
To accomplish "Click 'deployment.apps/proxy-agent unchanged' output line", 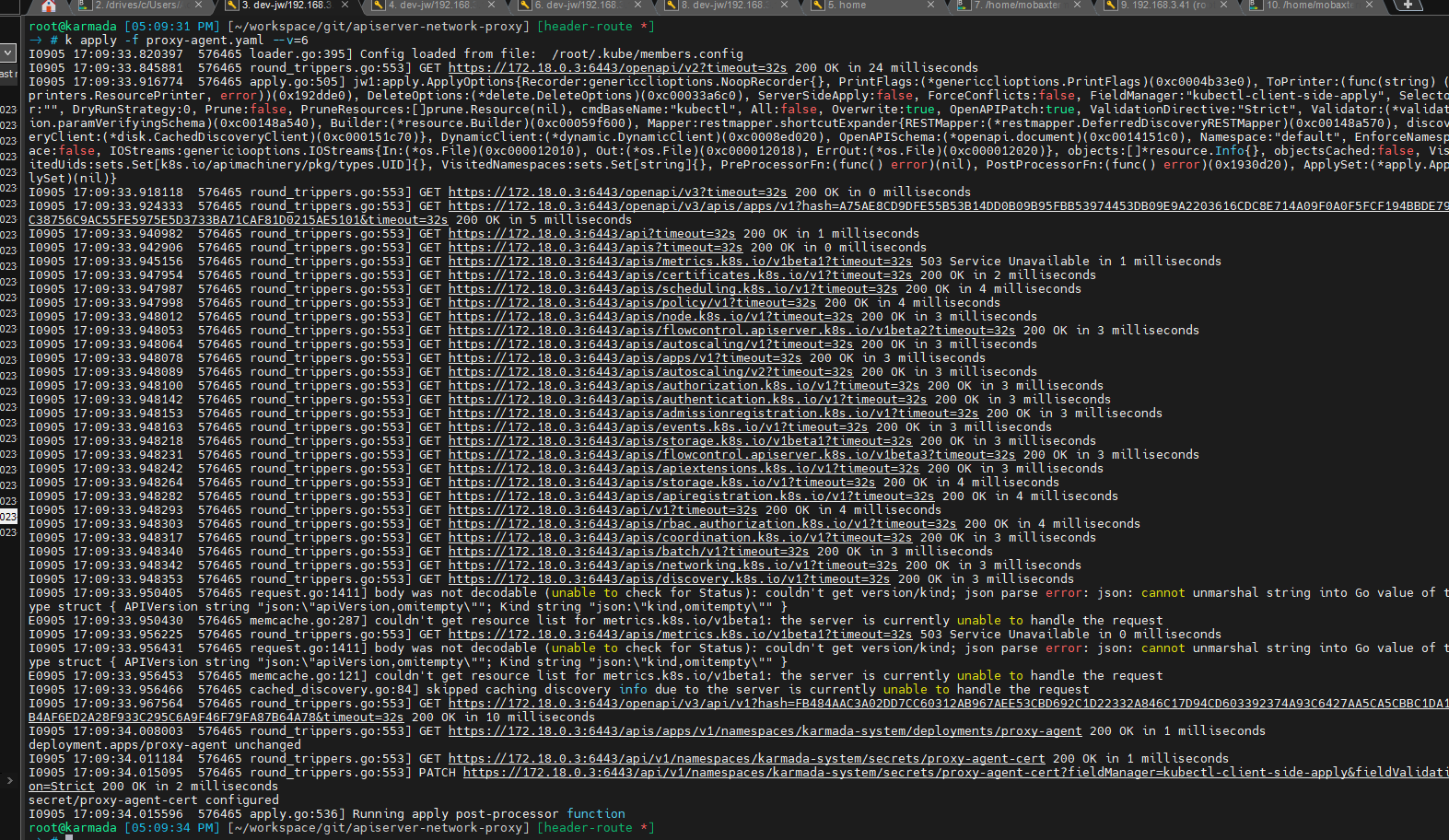I will [x=165, y=744].
